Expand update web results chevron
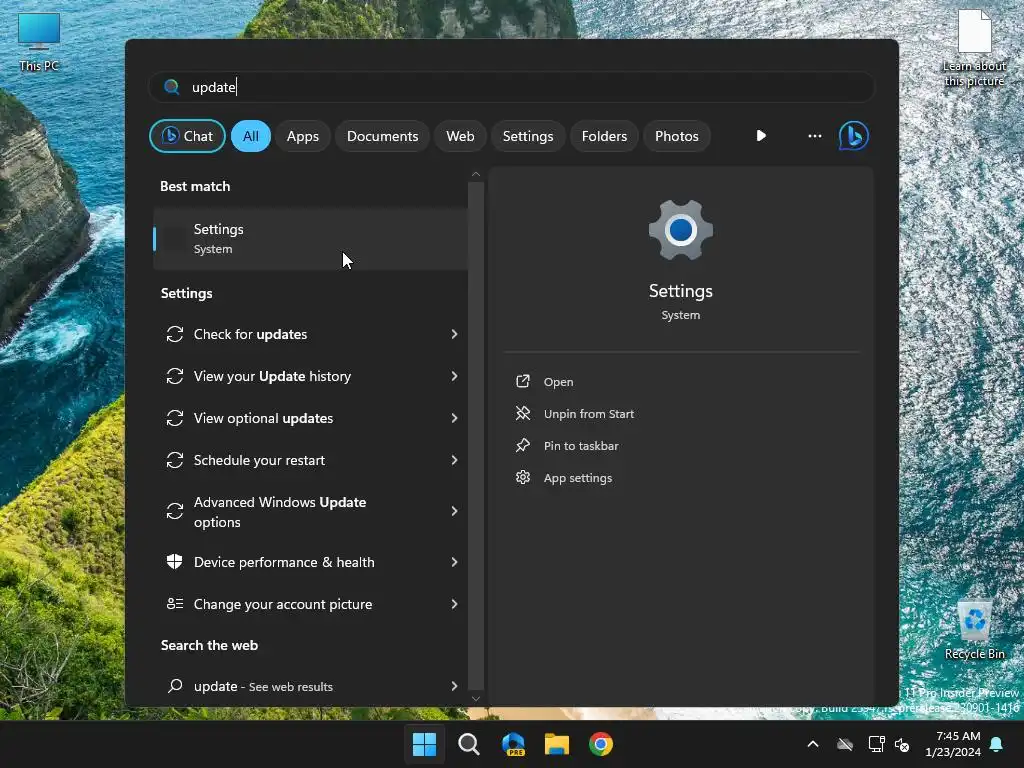The image size is (1024, 768). [x=454, y=686]
